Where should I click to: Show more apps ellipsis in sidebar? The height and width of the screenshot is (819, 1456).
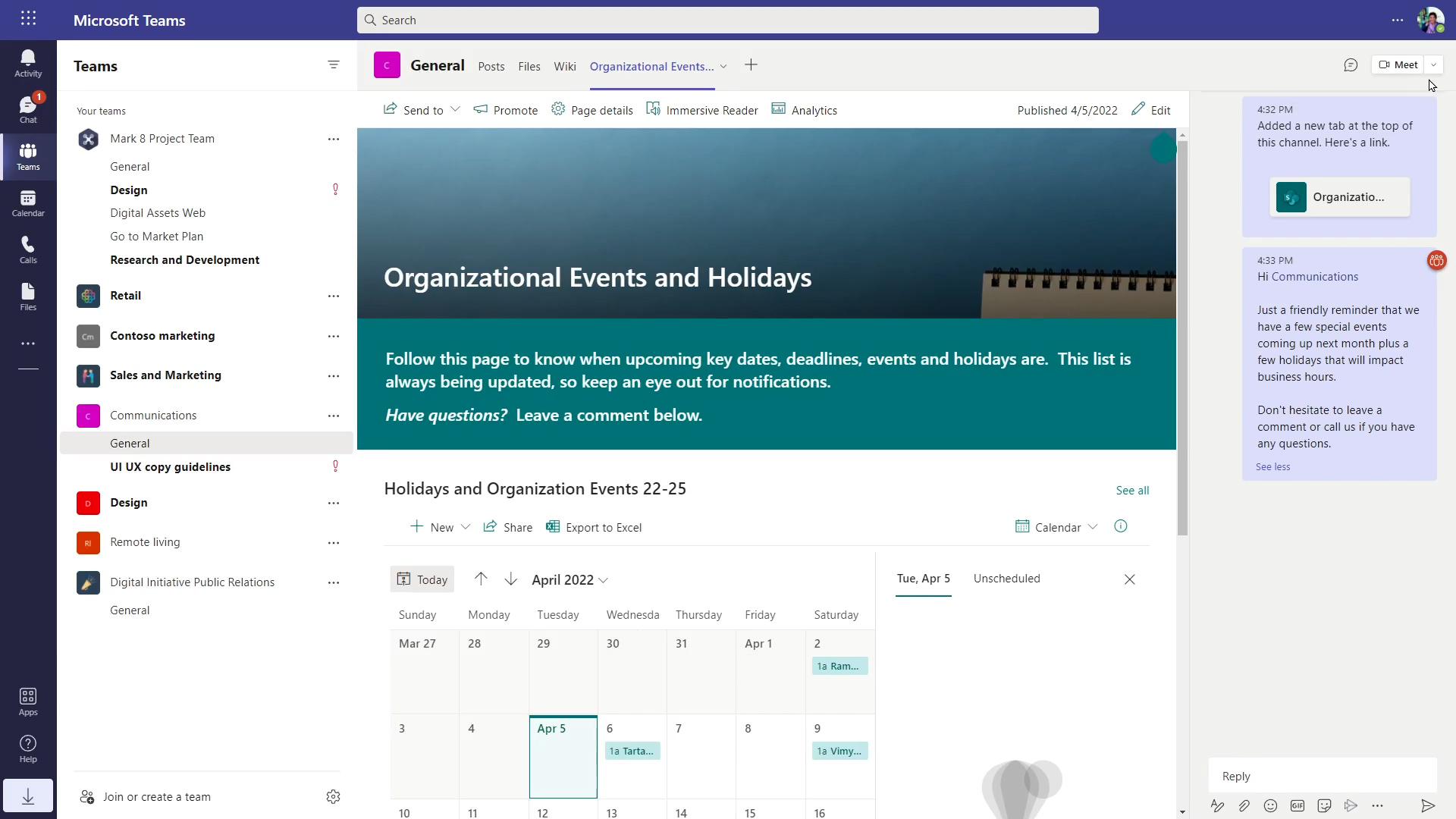28,344
